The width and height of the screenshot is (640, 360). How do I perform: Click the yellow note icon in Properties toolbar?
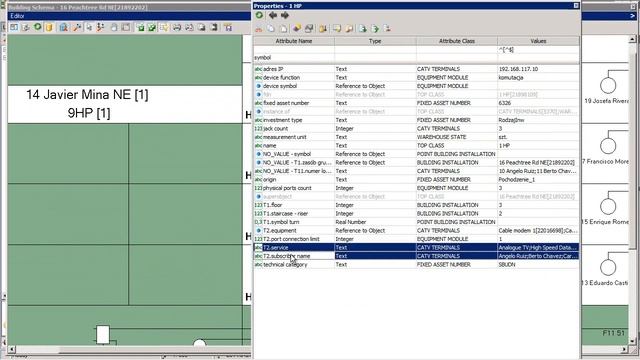pyautogui.click(x=337, y=29)
